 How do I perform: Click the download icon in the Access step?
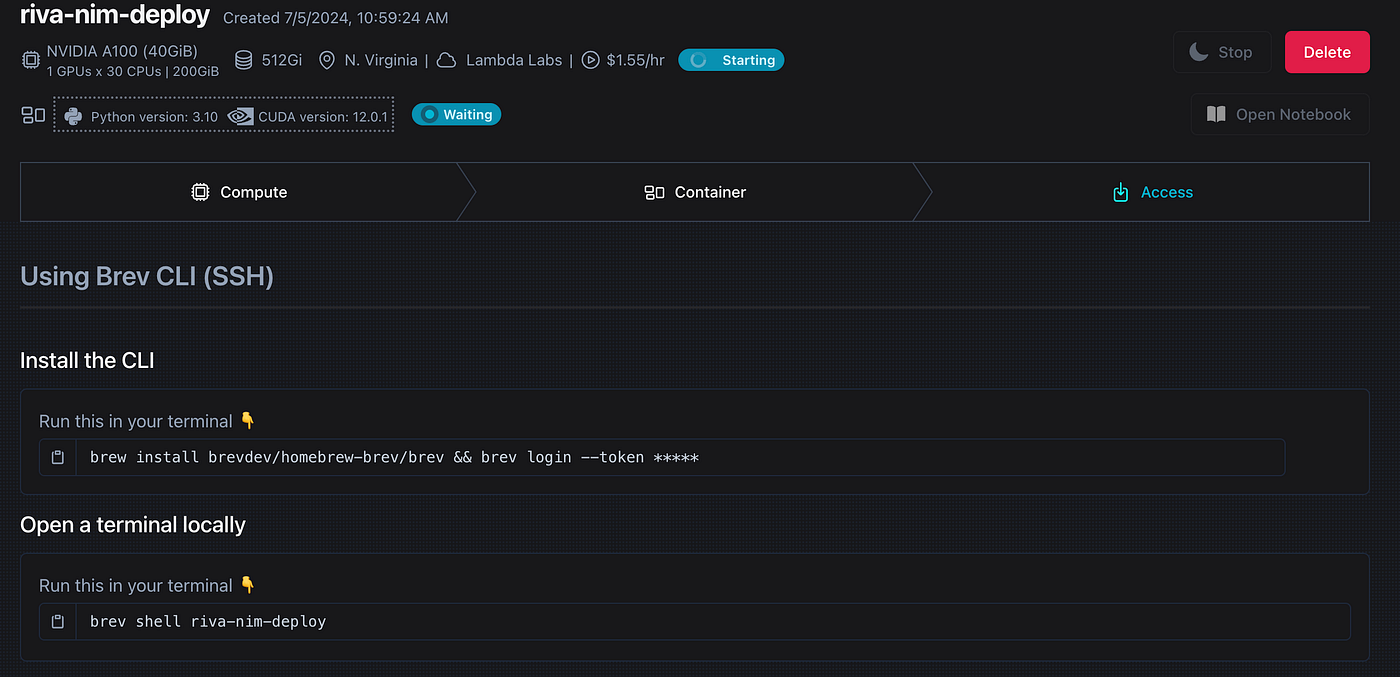click(x=1121, y=192)
